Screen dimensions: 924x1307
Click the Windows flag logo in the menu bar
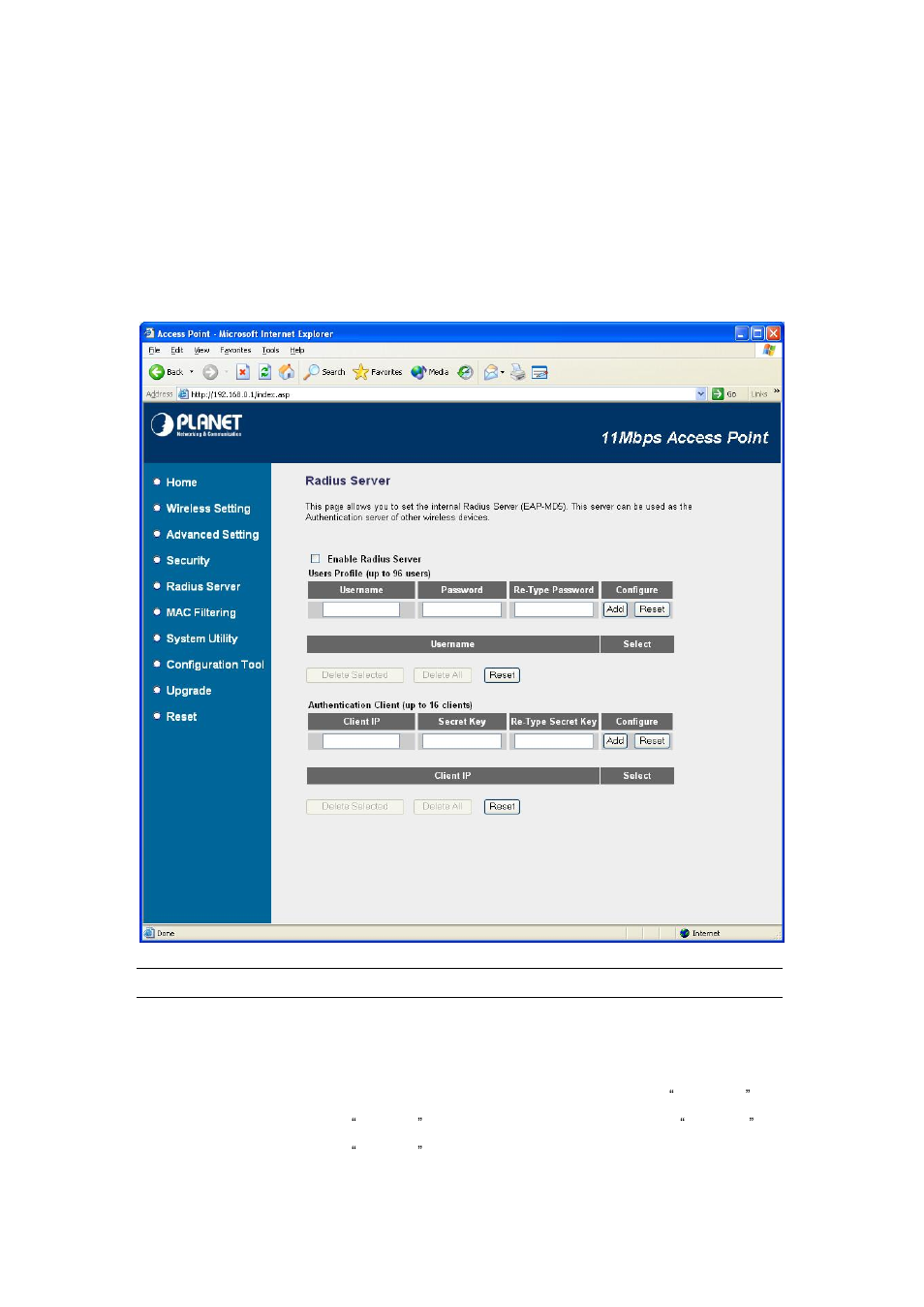point(769,350)
